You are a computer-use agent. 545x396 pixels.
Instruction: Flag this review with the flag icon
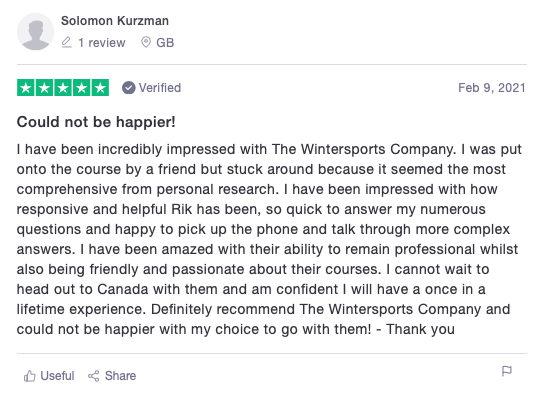click(507, 371)
